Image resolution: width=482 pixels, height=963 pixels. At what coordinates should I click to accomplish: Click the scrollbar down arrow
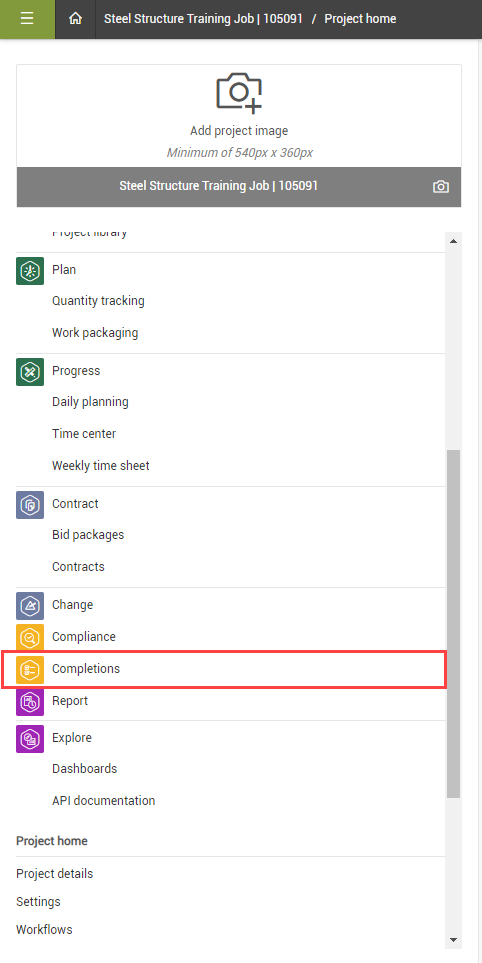coord(453,940)
